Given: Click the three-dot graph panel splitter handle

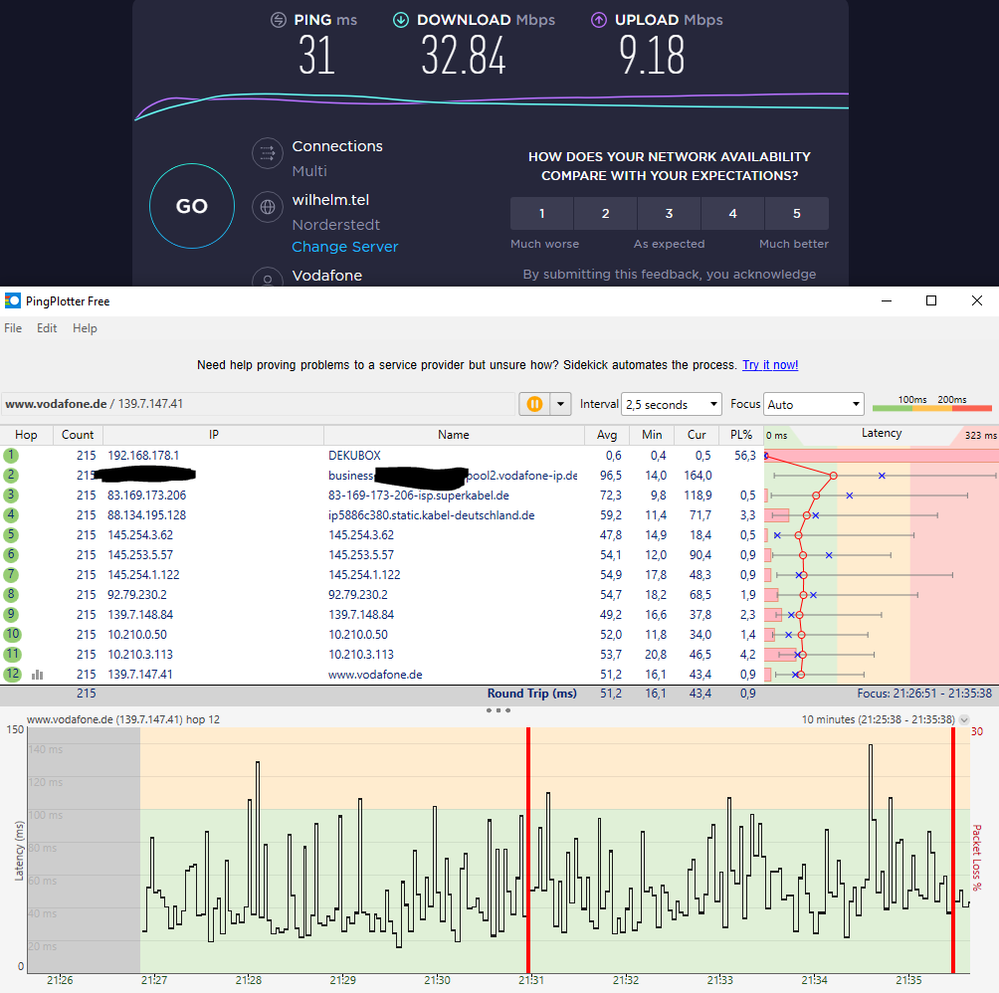Looking at the screenshot, I should tap(498, 710).
